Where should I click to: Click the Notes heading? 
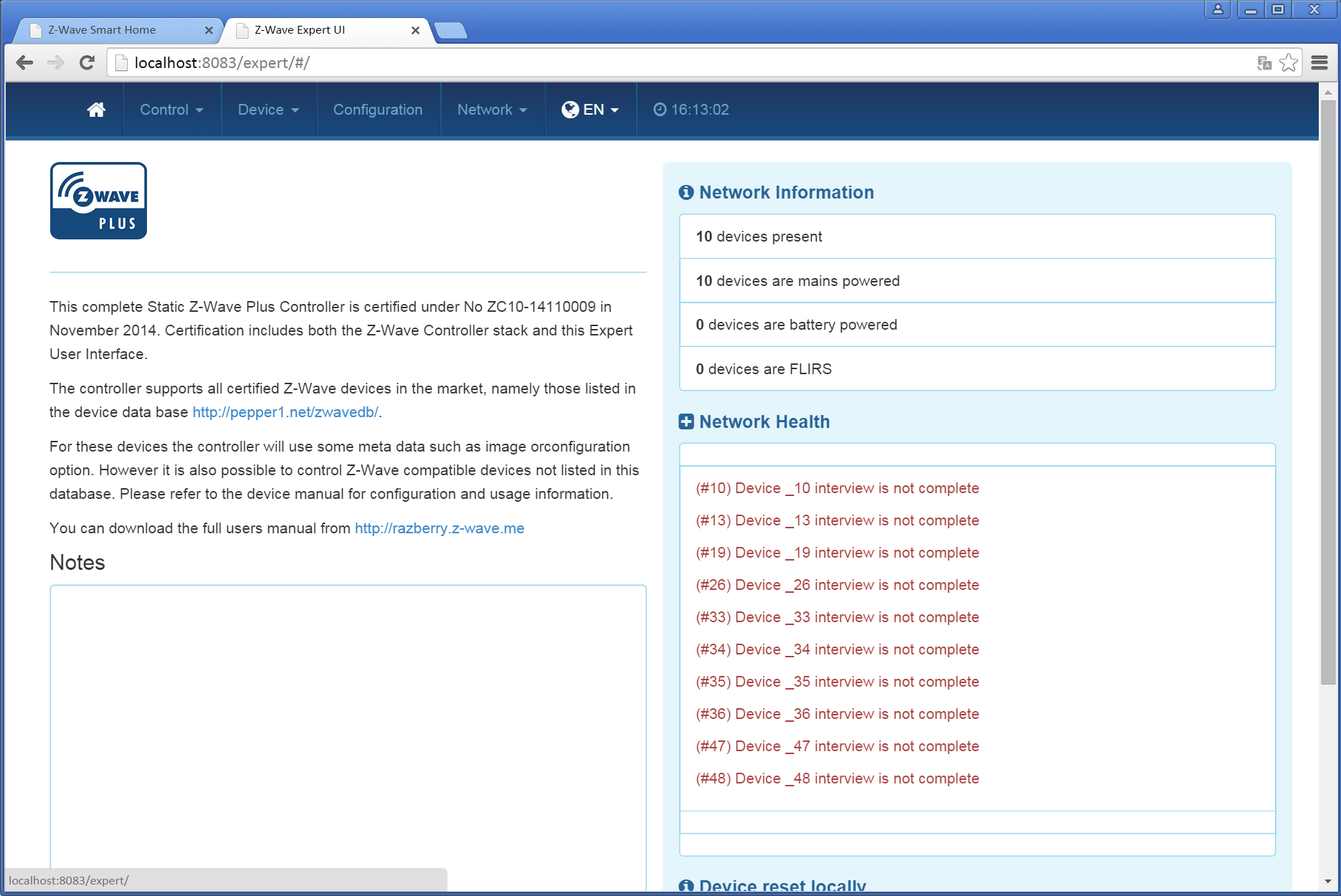(x=77, y=563)
